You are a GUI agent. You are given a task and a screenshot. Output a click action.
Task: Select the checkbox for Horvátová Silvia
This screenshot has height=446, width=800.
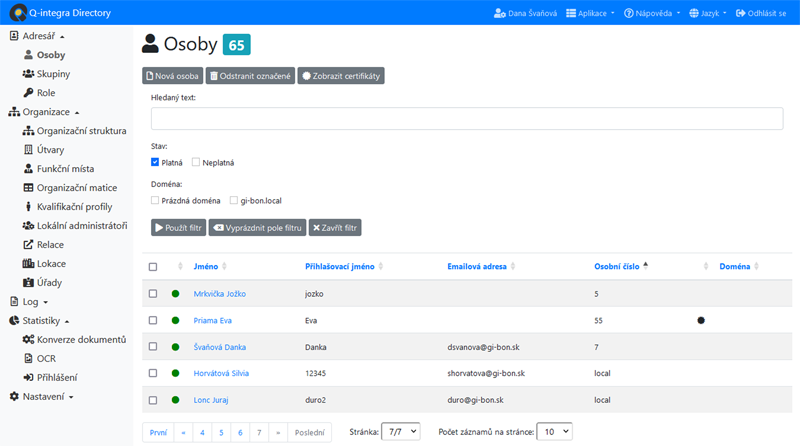(x=153, y=373)
